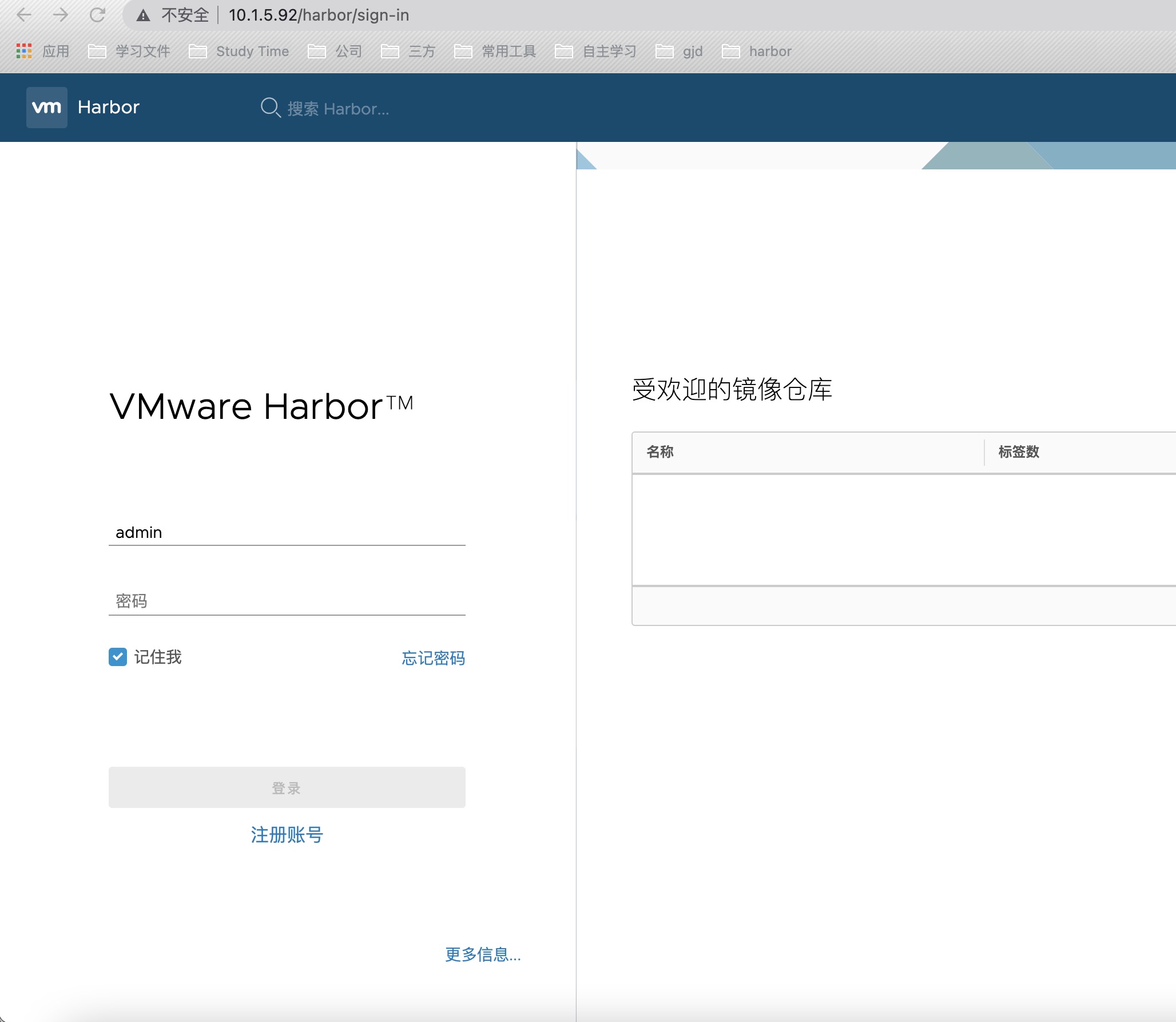Screen dimensions: 1176x1022
Task: Click the 注册账号 link
Action: 287,835
